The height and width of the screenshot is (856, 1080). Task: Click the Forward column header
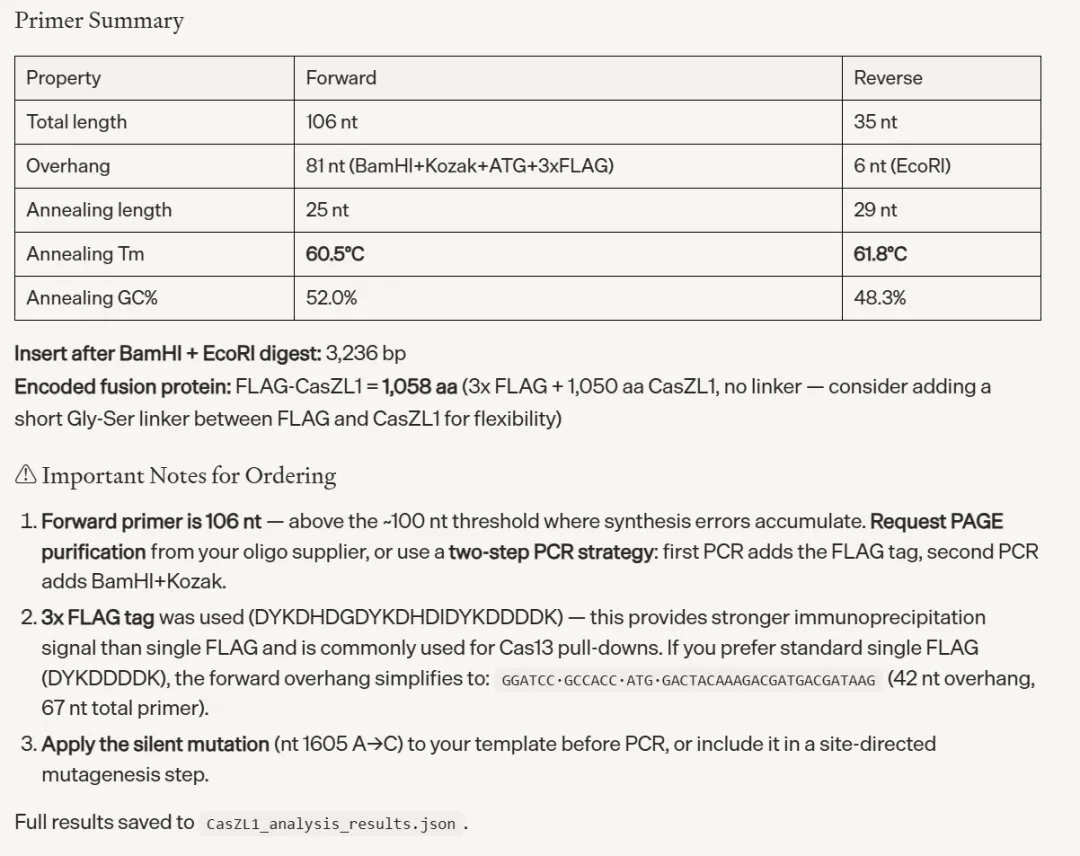[341, 78]
